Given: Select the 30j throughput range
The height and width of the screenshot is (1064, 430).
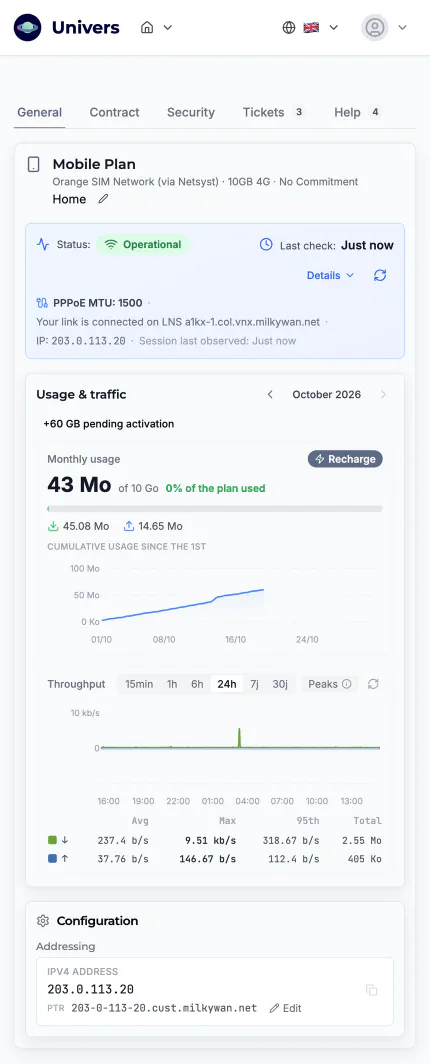Looking at the screenshot, I should point(280,684).
